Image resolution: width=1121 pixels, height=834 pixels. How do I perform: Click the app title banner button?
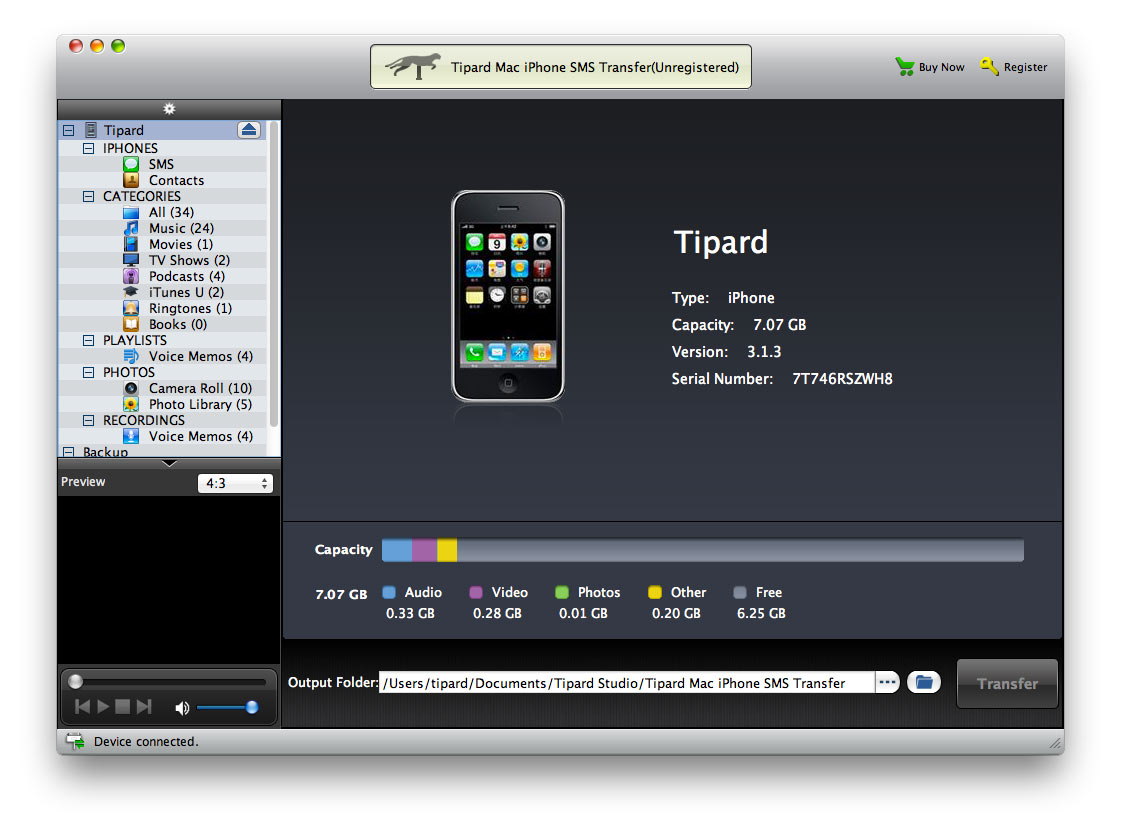(560, 66)
